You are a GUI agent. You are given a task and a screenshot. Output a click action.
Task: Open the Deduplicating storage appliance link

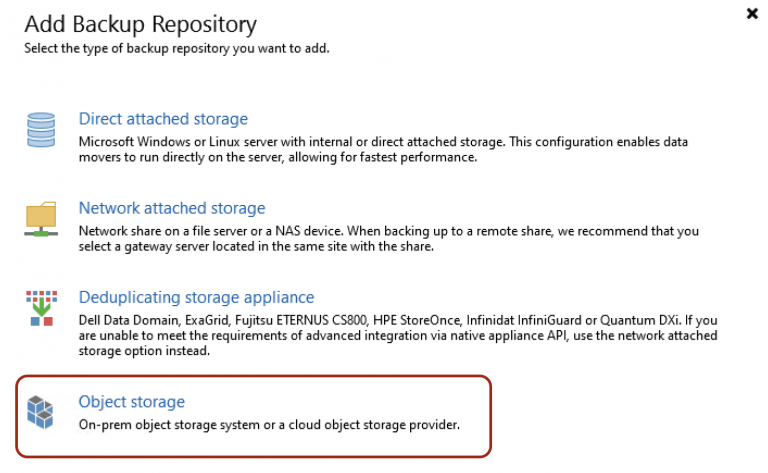click(x=196, y=297)
